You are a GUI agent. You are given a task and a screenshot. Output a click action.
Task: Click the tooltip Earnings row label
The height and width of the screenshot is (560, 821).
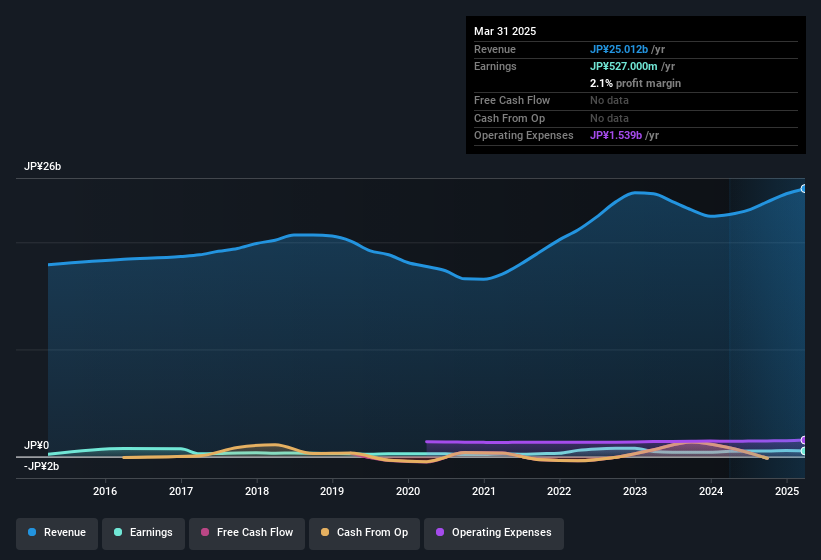point(495,66)
